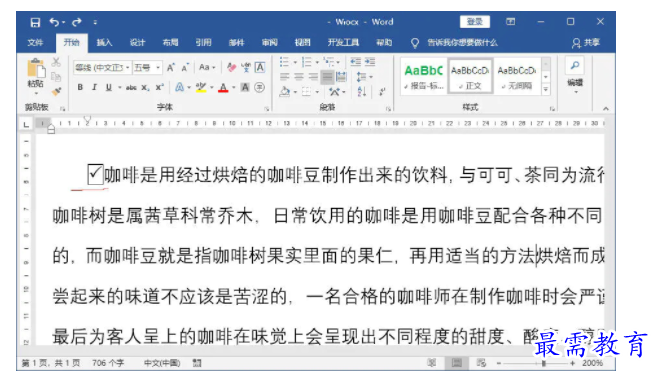Toggle Italic formatting

[x=94, y=87]
